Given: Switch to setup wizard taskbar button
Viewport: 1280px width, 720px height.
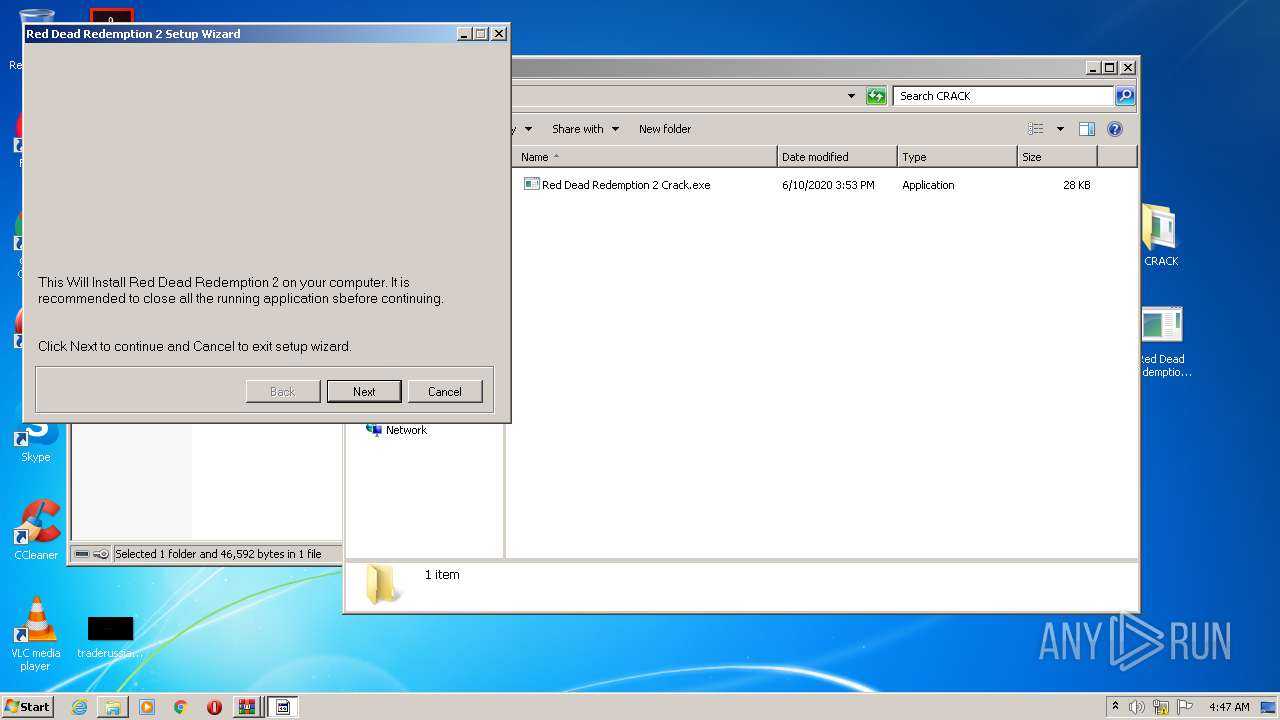Looking at the screenshot, I should [283, 707].
